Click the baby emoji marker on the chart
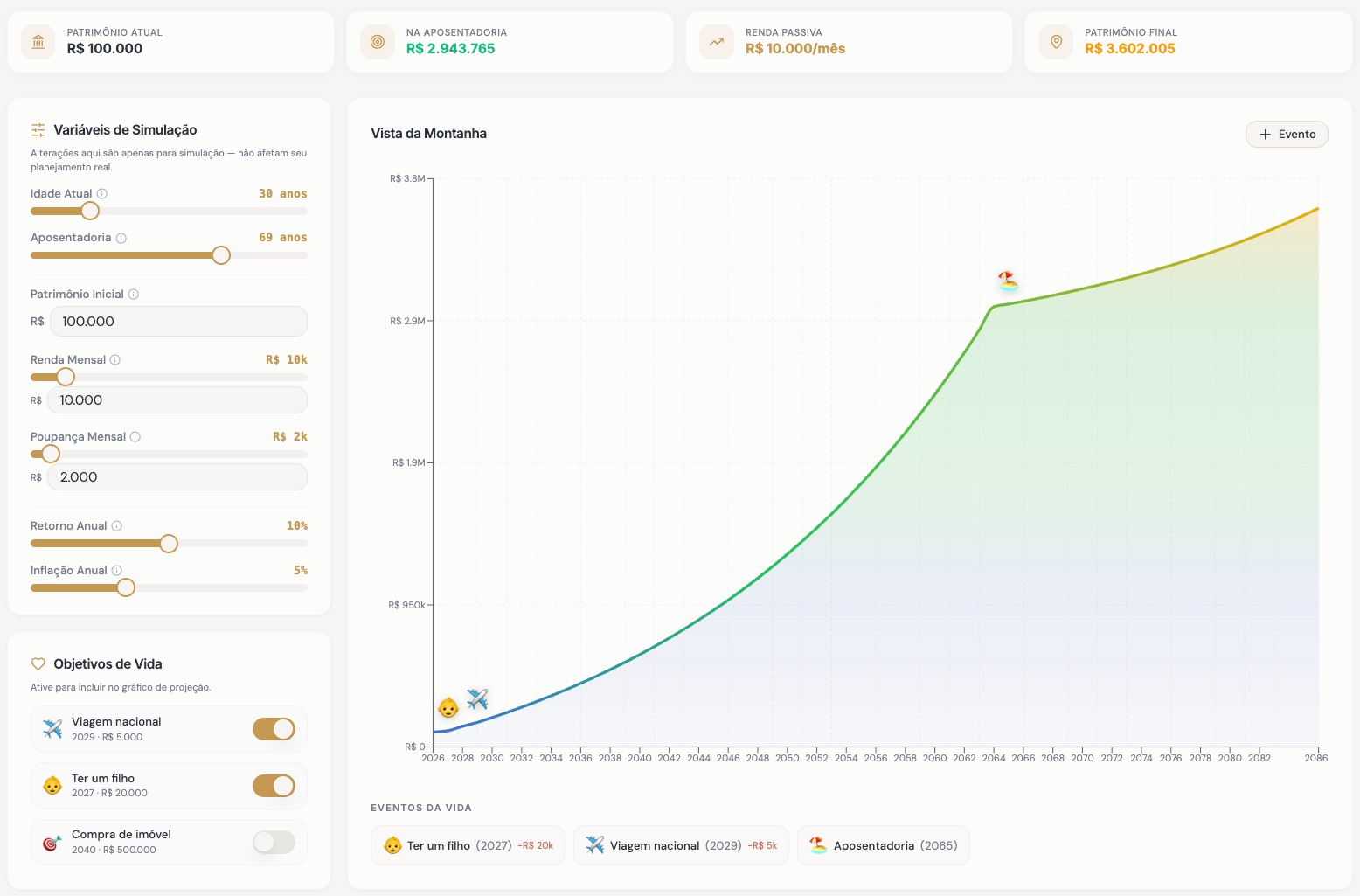 [448, 707]
